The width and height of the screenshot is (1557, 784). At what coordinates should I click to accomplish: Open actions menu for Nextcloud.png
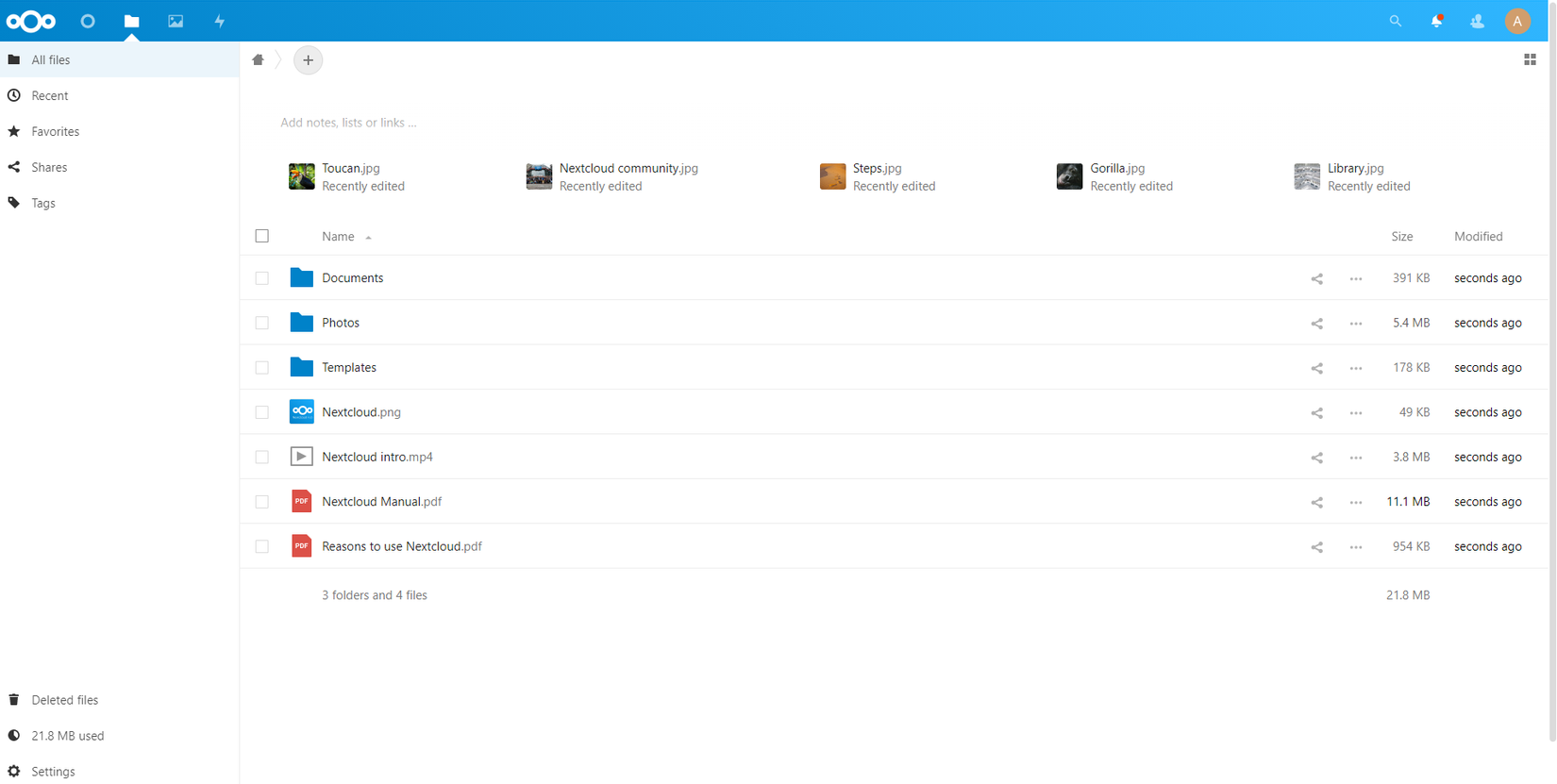coord(1356,412)
